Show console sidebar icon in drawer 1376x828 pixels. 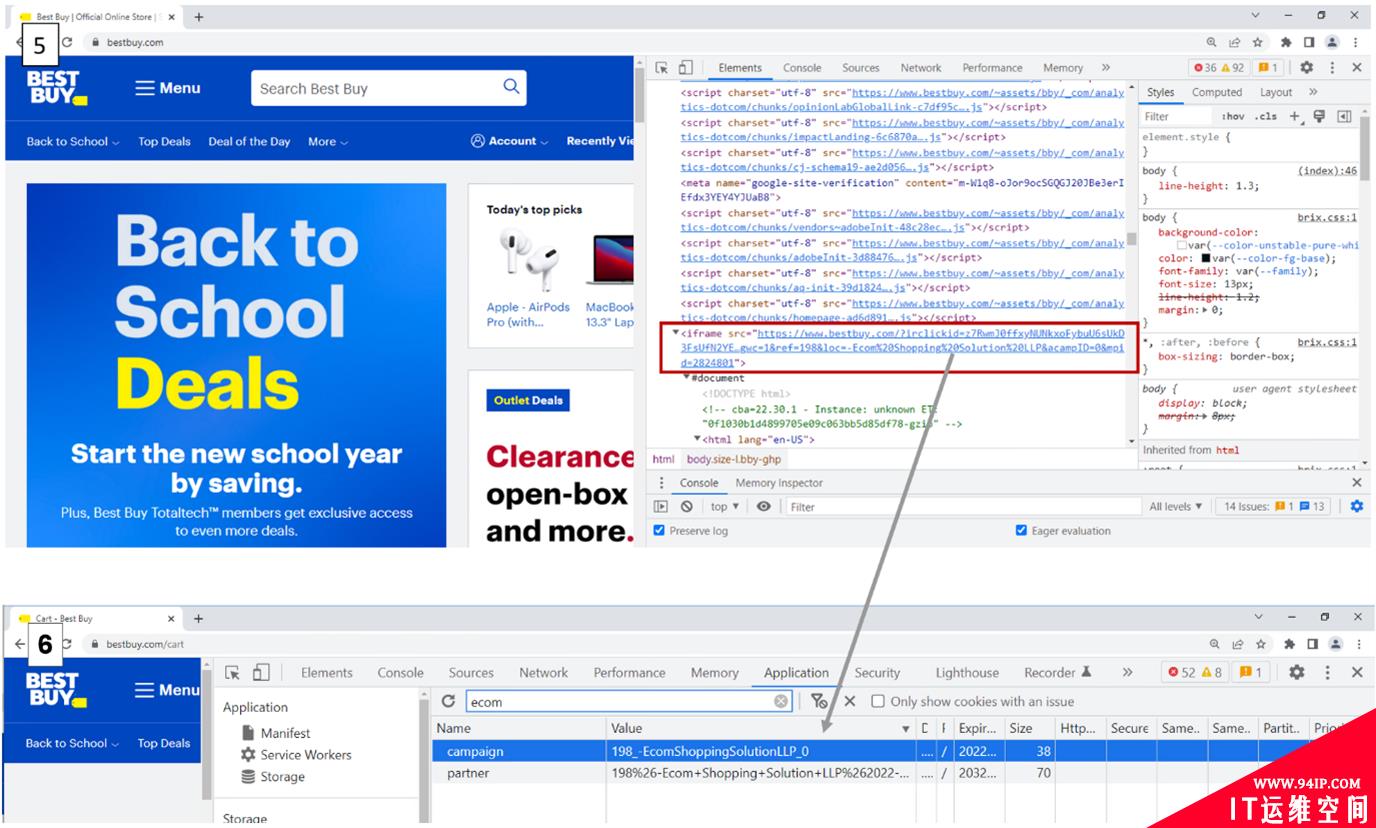[661, 507]
